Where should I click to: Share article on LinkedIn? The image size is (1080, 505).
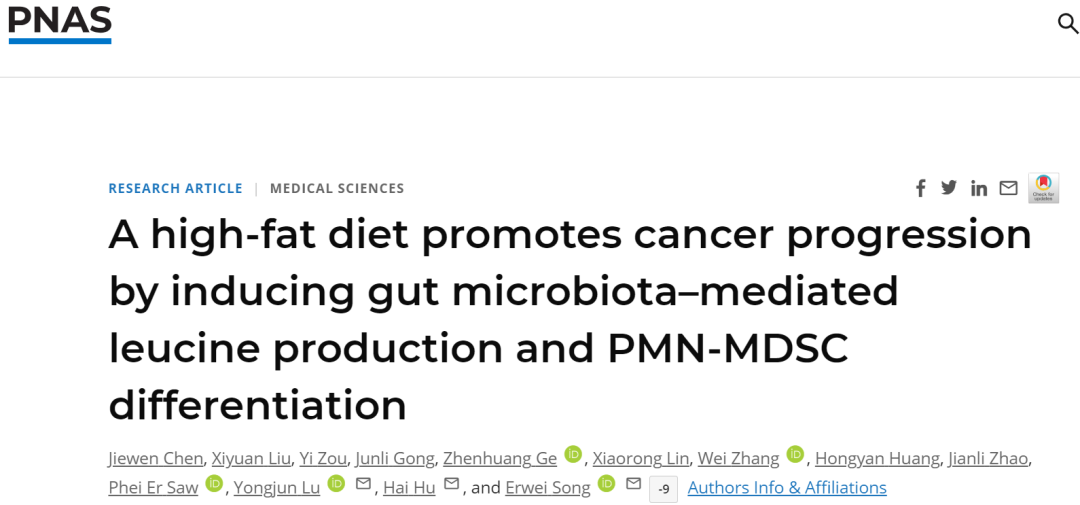click(979, 188)
